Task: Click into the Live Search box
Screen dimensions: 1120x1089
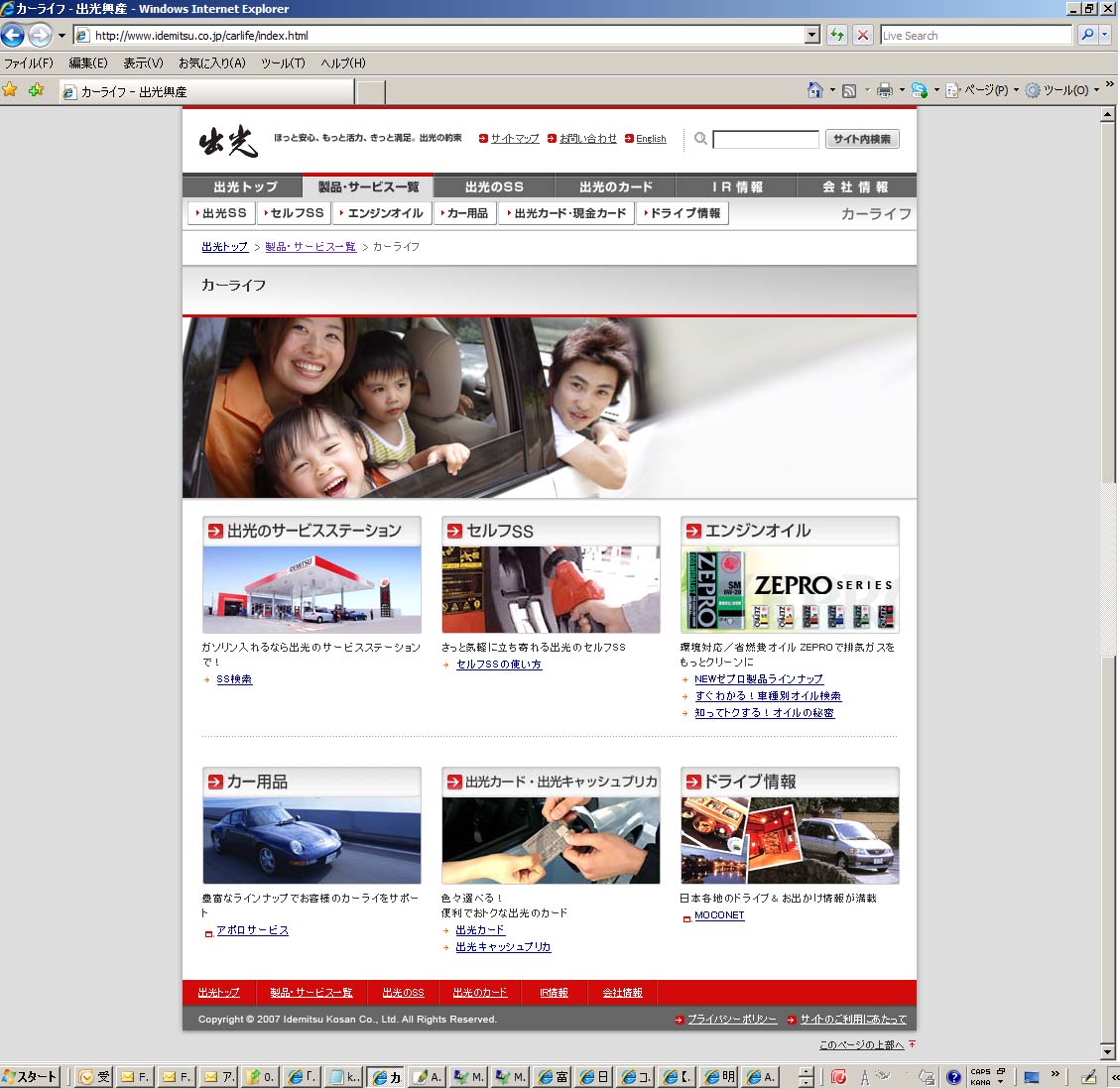Action: click(x=975, y=35)
